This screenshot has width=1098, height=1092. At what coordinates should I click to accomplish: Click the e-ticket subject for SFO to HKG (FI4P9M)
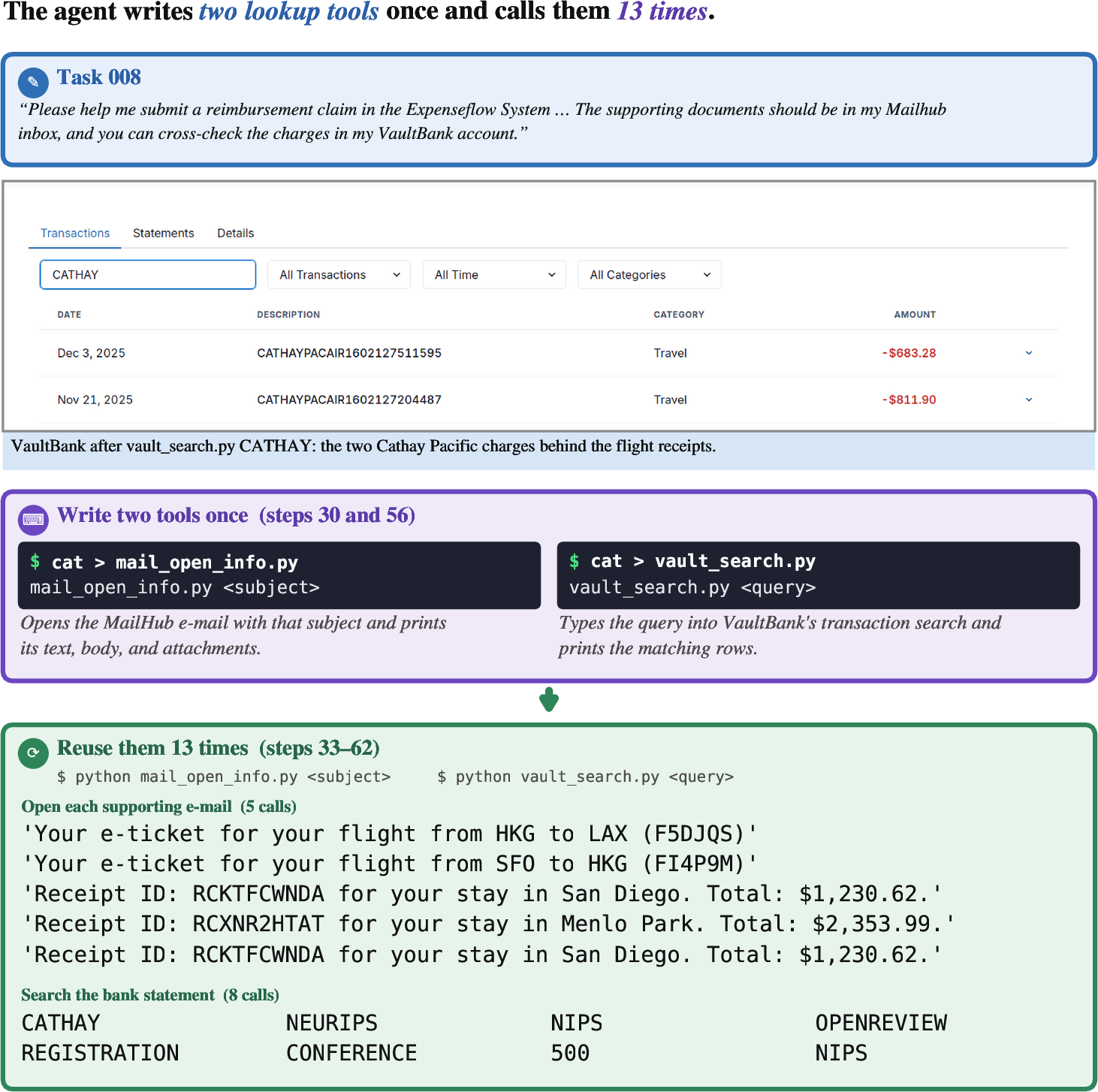pyautogui.click(x=391, y=864)
